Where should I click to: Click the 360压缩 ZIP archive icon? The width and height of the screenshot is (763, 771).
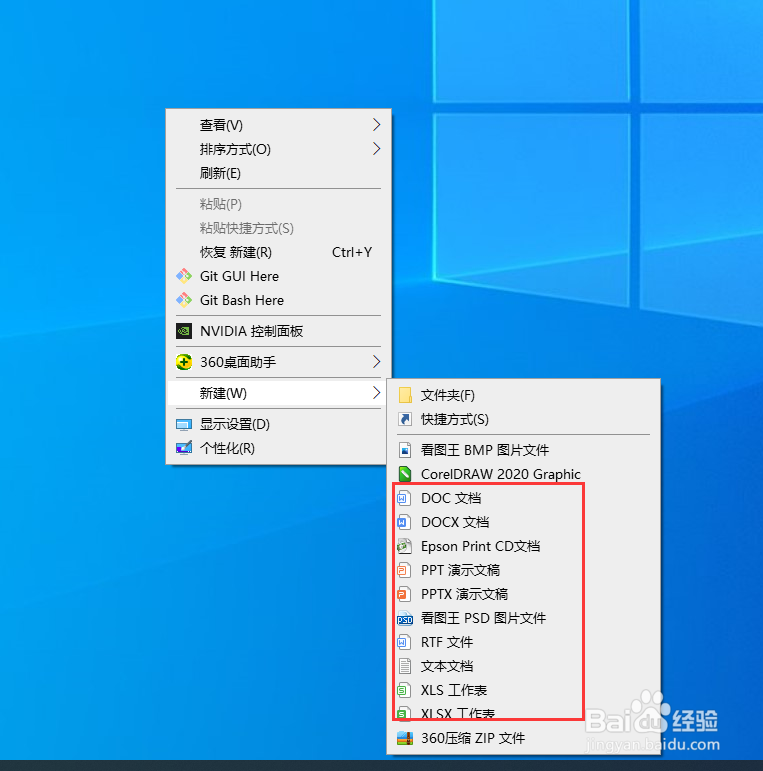point(405,739)
